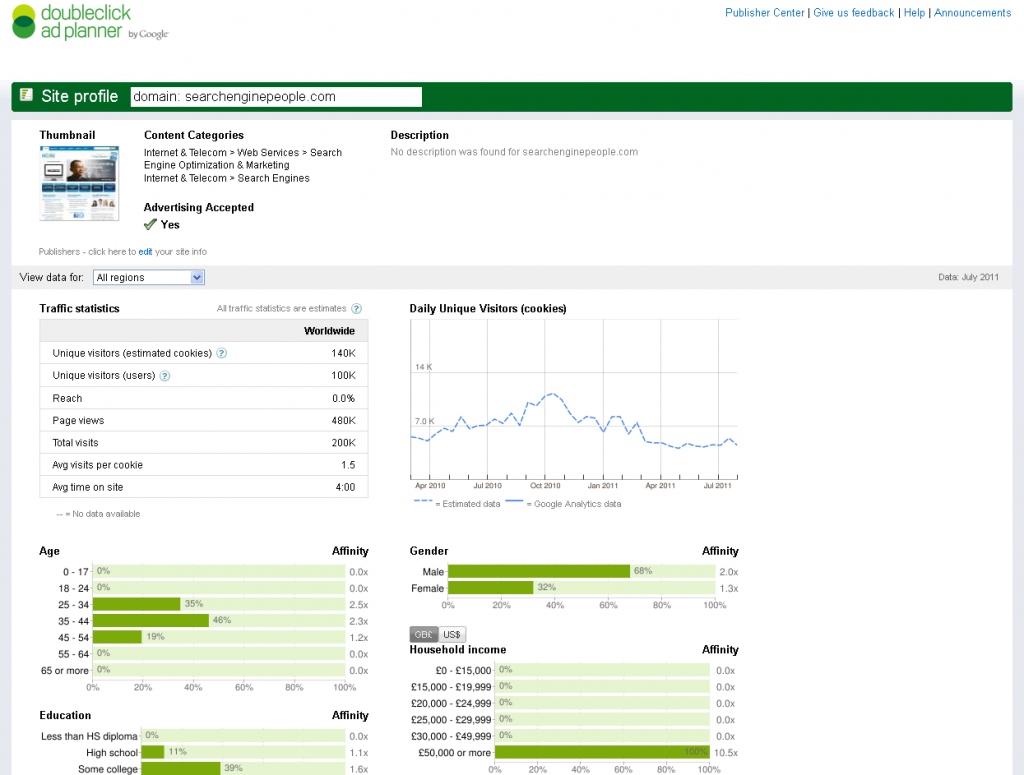The height and width of the screenshot is (775, 1024).
Task: Click the domain search input field
Action: coord(276,97)
